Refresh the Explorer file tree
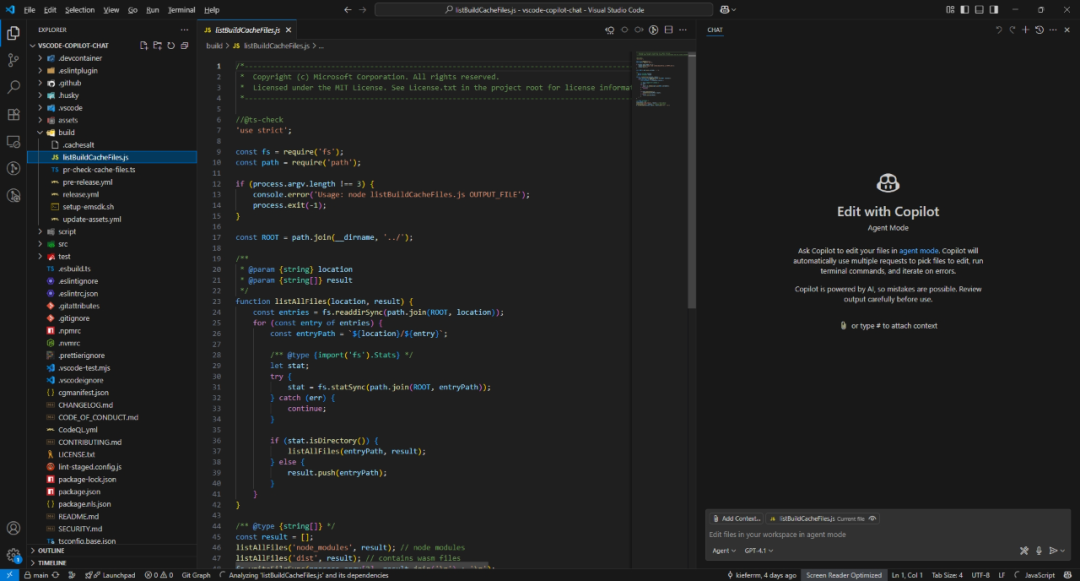The width and height of the screenshot is (1080, 581). (171, 45)
